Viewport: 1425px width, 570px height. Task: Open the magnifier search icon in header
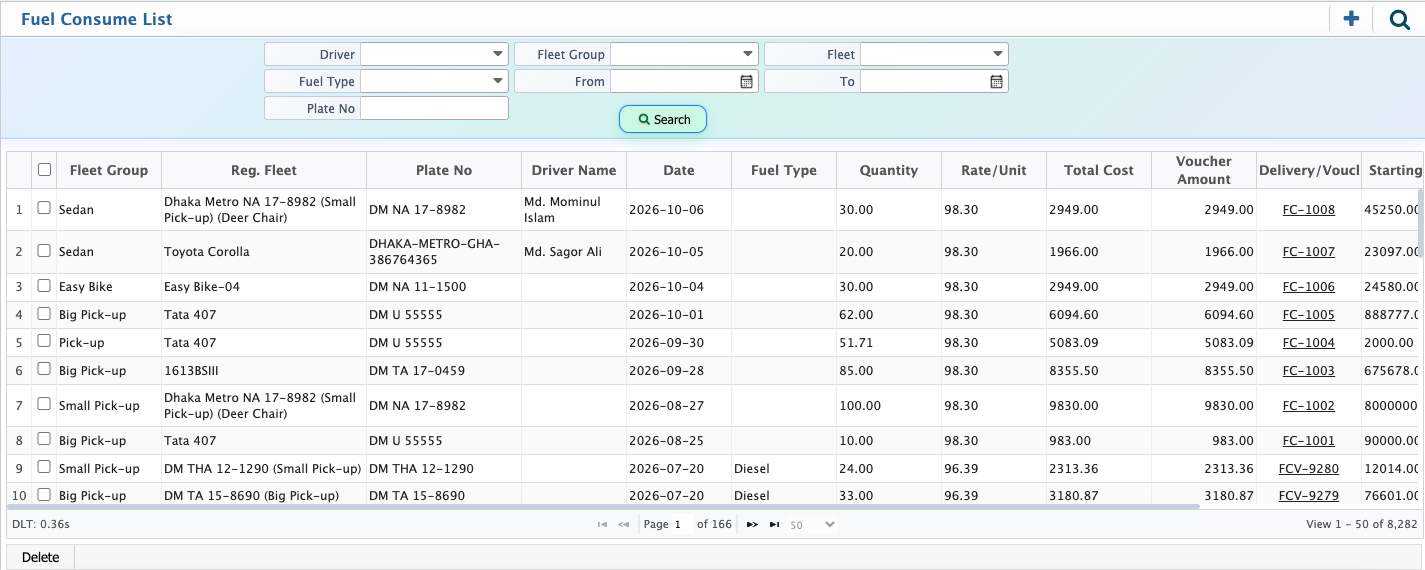1399,19
